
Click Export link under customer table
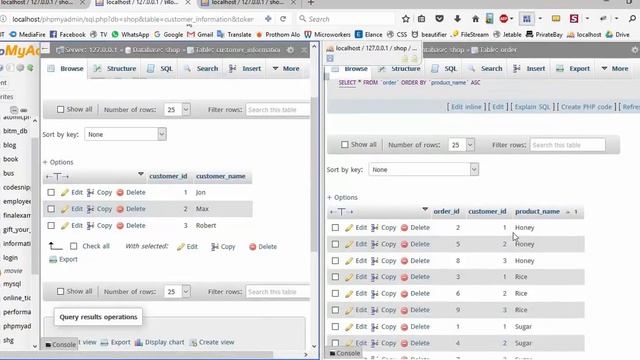[x=63, y=259]
